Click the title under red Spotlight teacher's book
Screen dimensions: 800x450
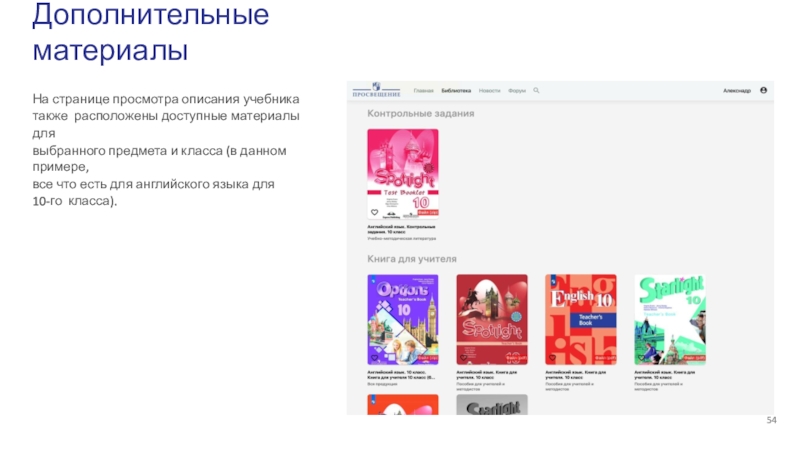(x=487, y=375)
